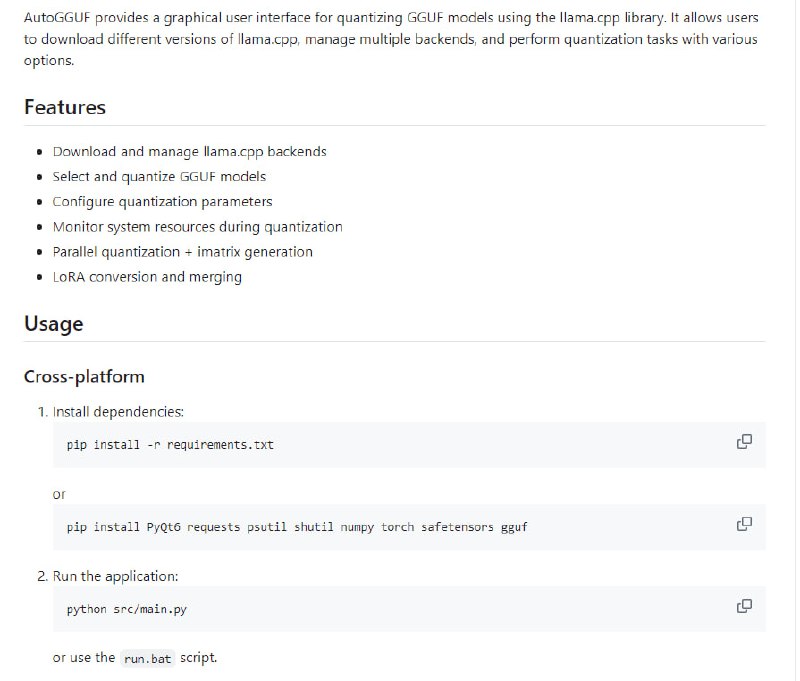
Task: Copy the pip install PyQt6 packages command
Action: pyautogui.click(x=744, y=524)
